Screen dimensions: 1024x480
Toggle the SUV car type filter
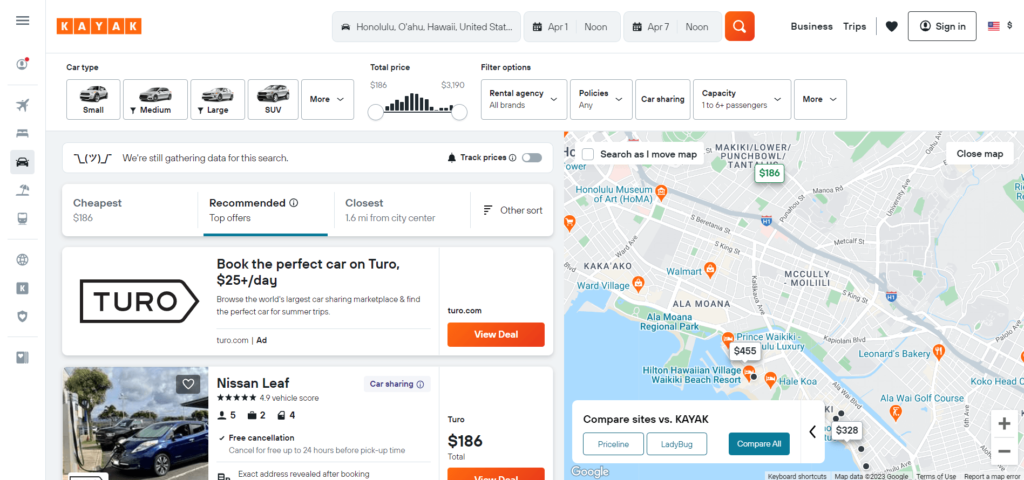[x=273, y=99]
